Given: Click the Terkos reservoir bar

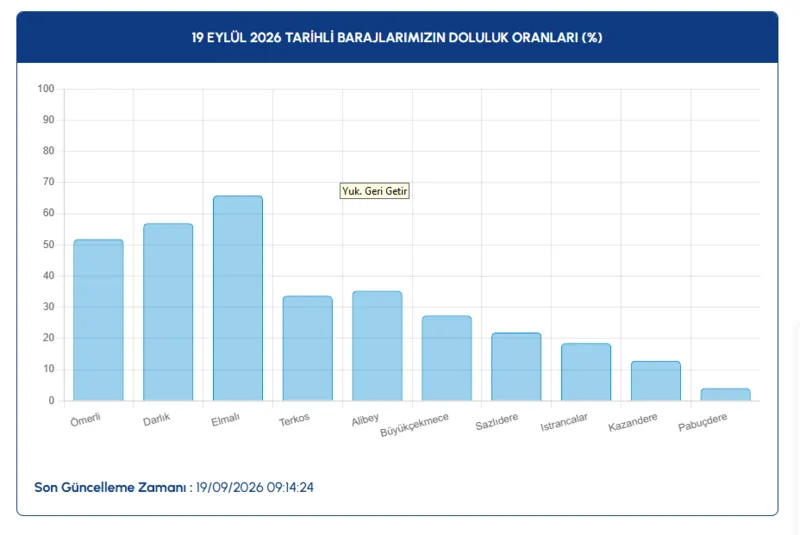Looking at the screenshot, I should point(308,348).
